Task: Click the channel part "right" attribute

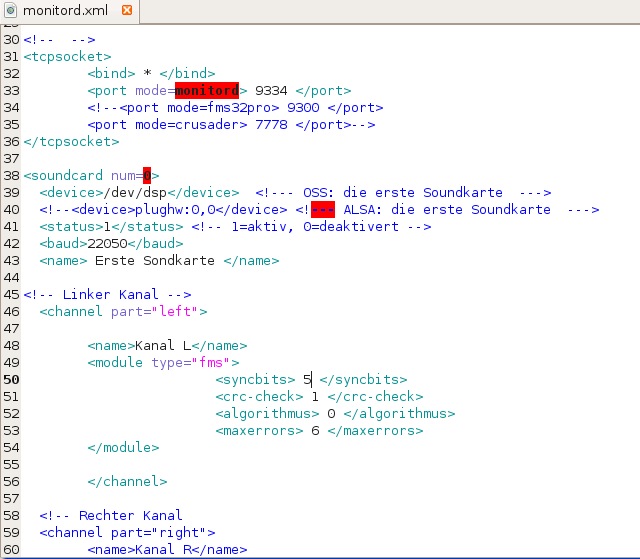Action: coord(159,532)
